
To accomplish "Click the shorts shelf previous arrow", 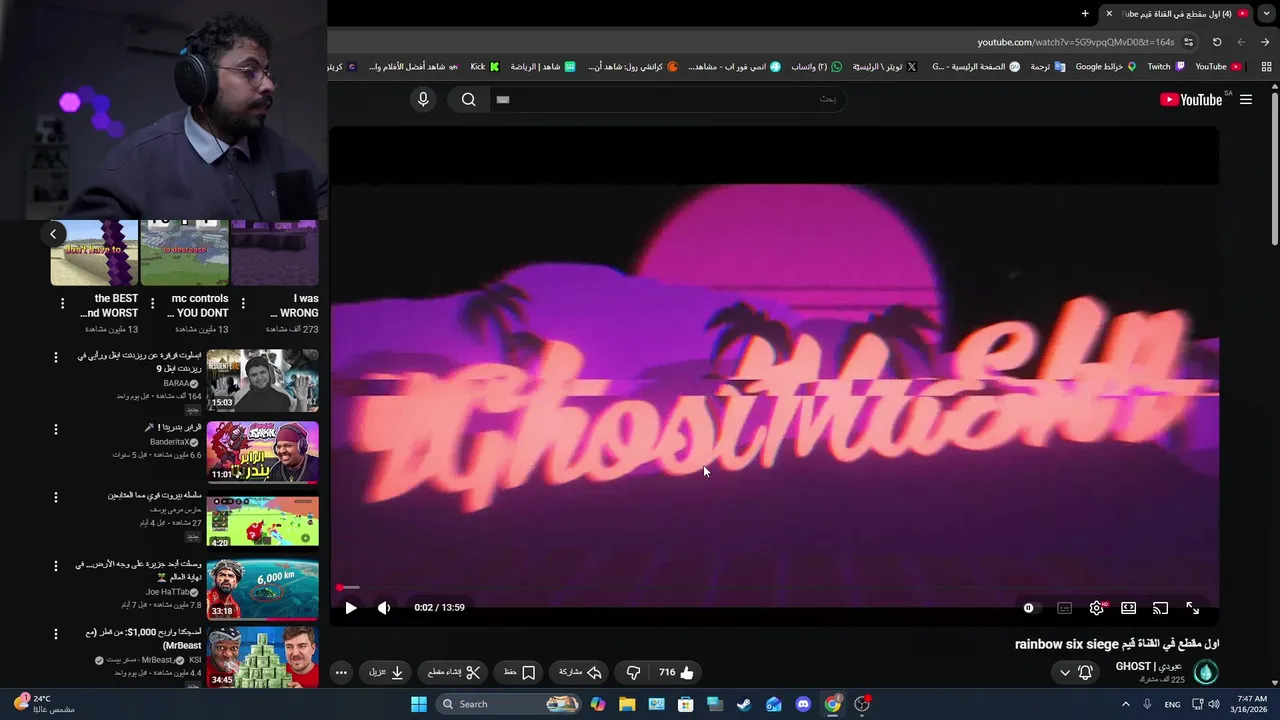I will point(53,234).
